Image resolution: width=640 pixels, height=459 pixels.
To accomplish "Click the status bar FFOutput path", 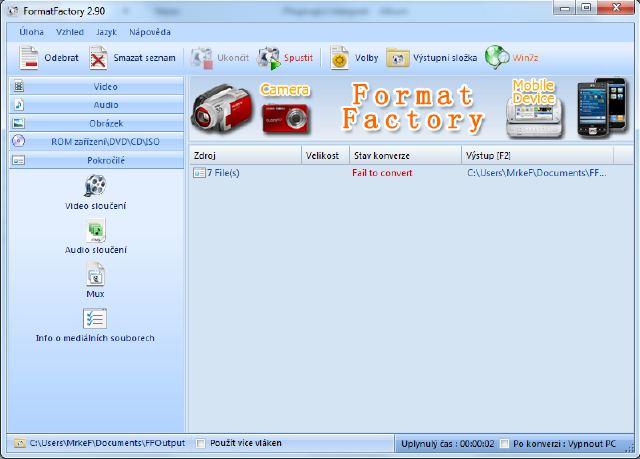I will click(x=107, y=443).
